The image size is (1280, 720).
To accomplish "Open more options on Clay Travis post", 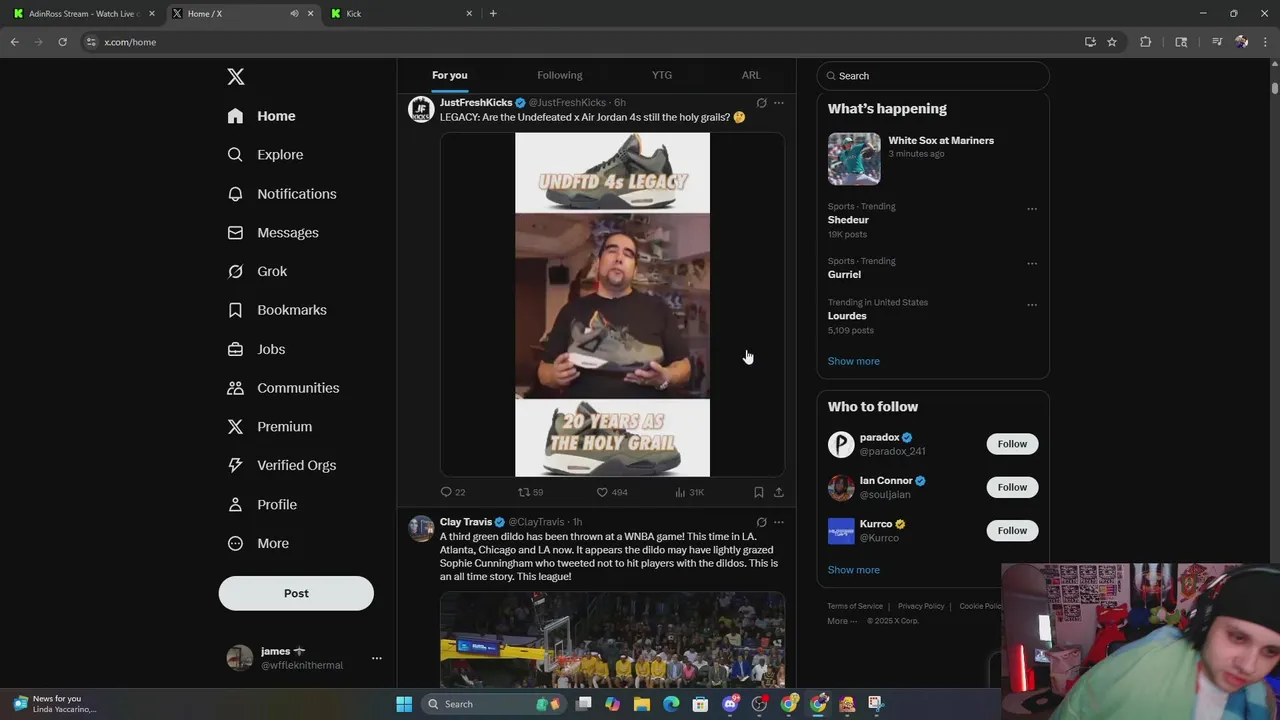I will [x=779, y=522].
